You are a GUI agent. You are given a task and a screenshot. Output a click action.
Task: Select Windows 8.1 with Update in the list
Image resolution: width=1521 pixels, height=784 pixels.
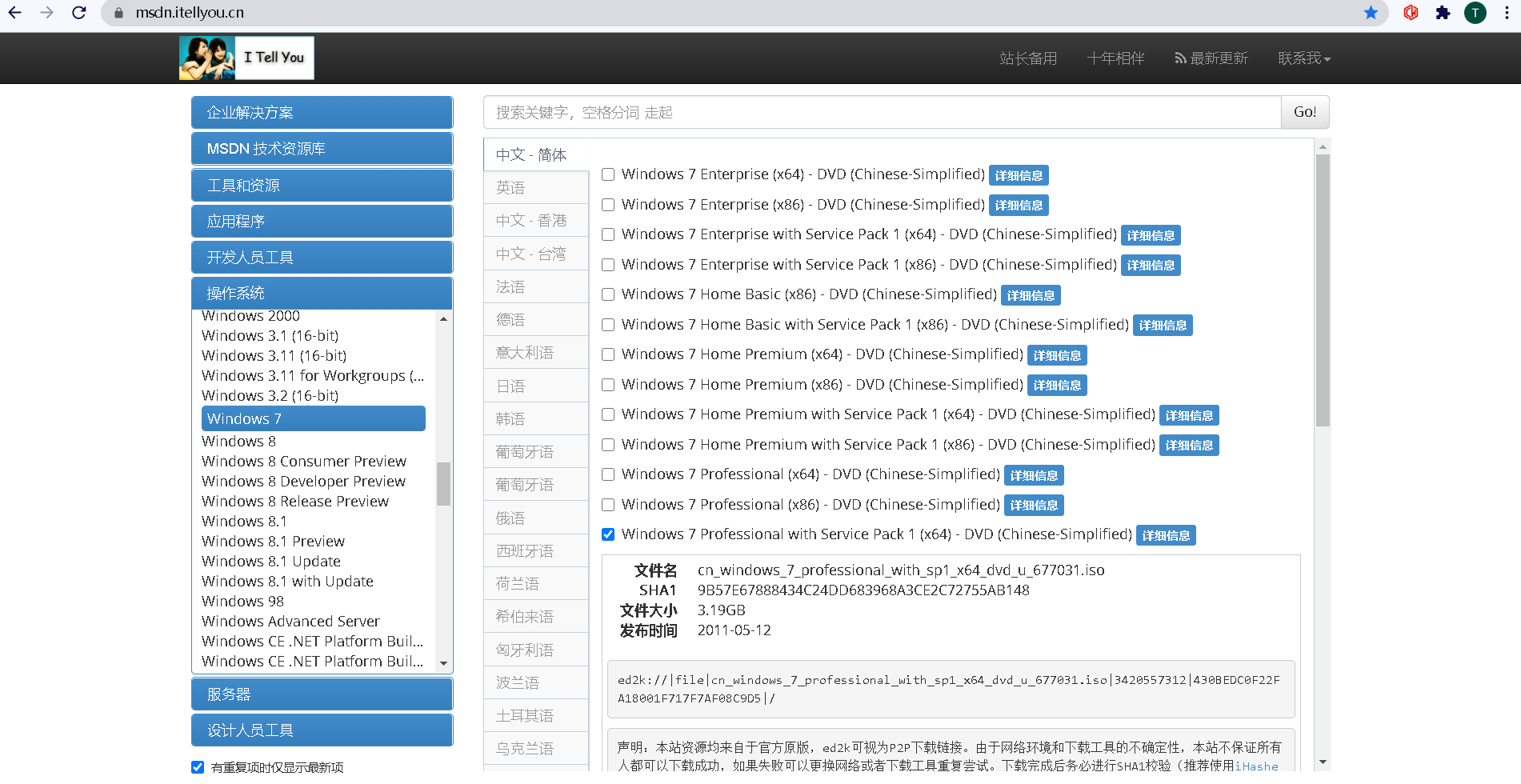(x=287, y=581)
